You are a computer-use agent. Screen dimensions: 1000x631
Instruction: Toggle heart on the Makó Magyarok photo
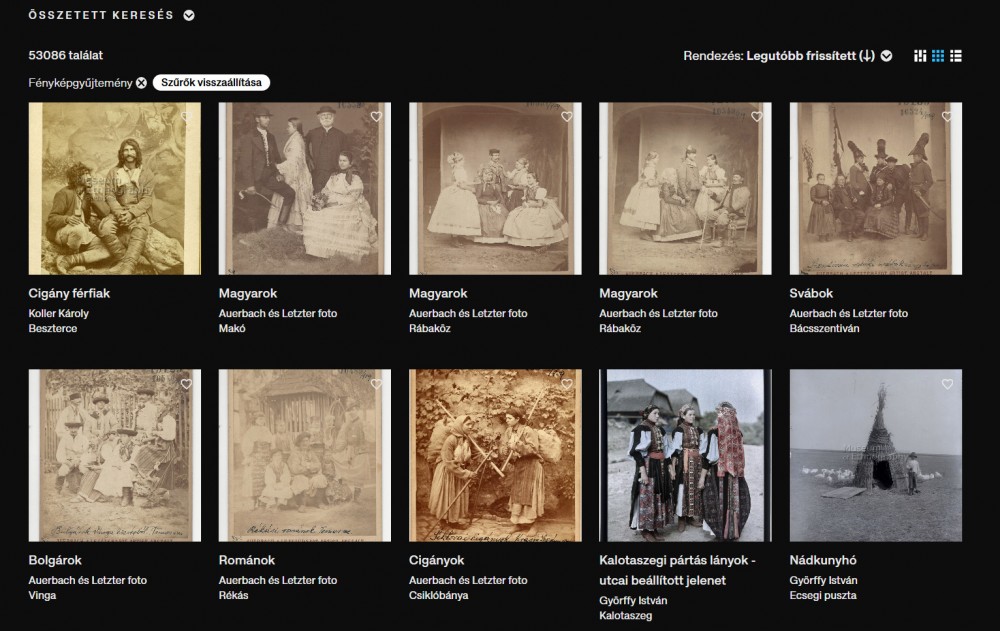tap(376, 117)
